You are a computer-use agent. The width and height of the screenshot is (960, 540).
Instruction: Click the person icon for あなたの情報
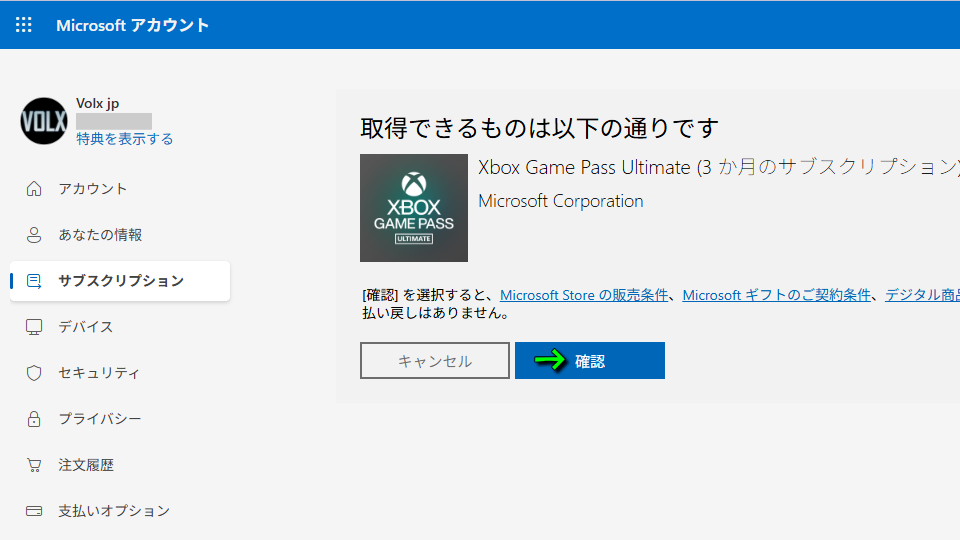34,234
